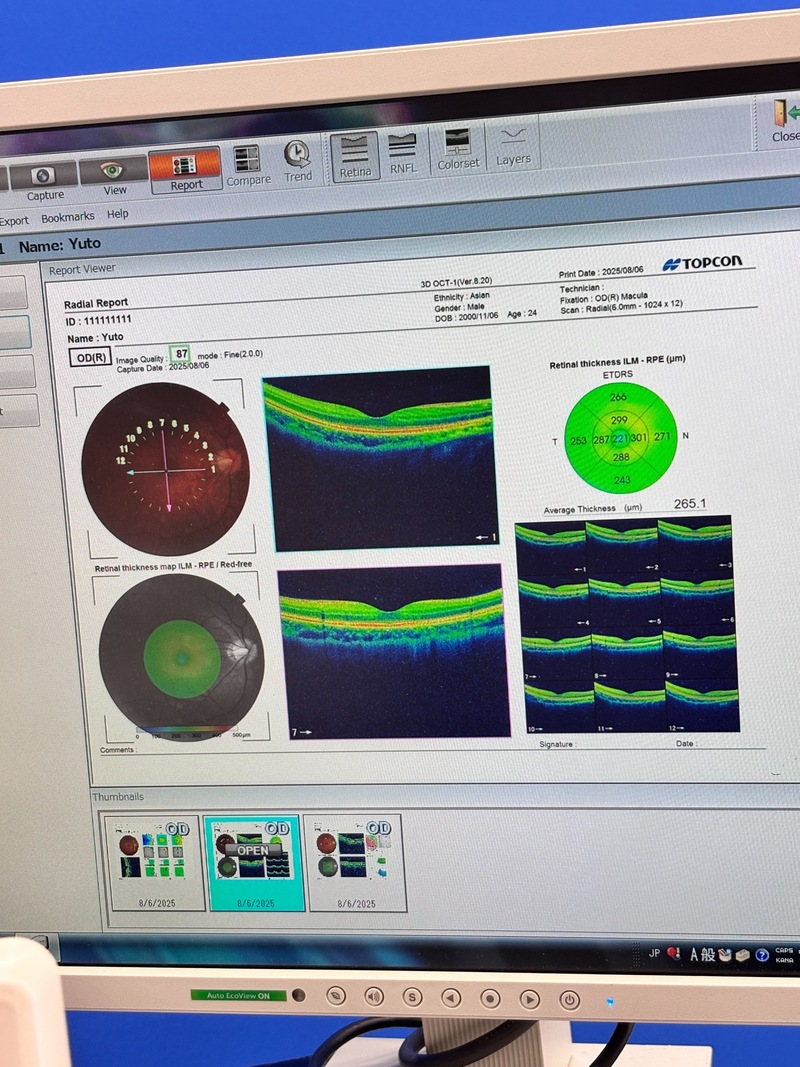The width and height of the screenshot is (800, 1067).
Task: Select the first report thumbnail
Action: point(154,860)
